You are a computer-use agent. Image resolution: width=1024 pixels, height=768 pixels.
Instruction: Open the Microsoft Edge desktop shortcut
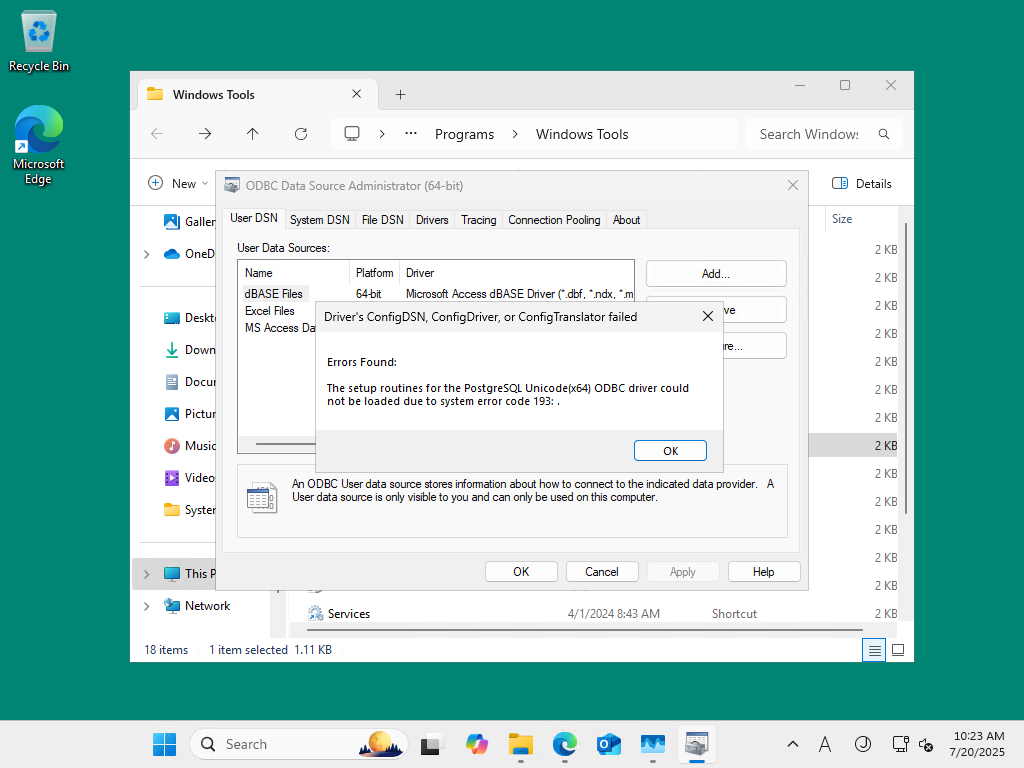pyautogui.click(x=39, y=145)
